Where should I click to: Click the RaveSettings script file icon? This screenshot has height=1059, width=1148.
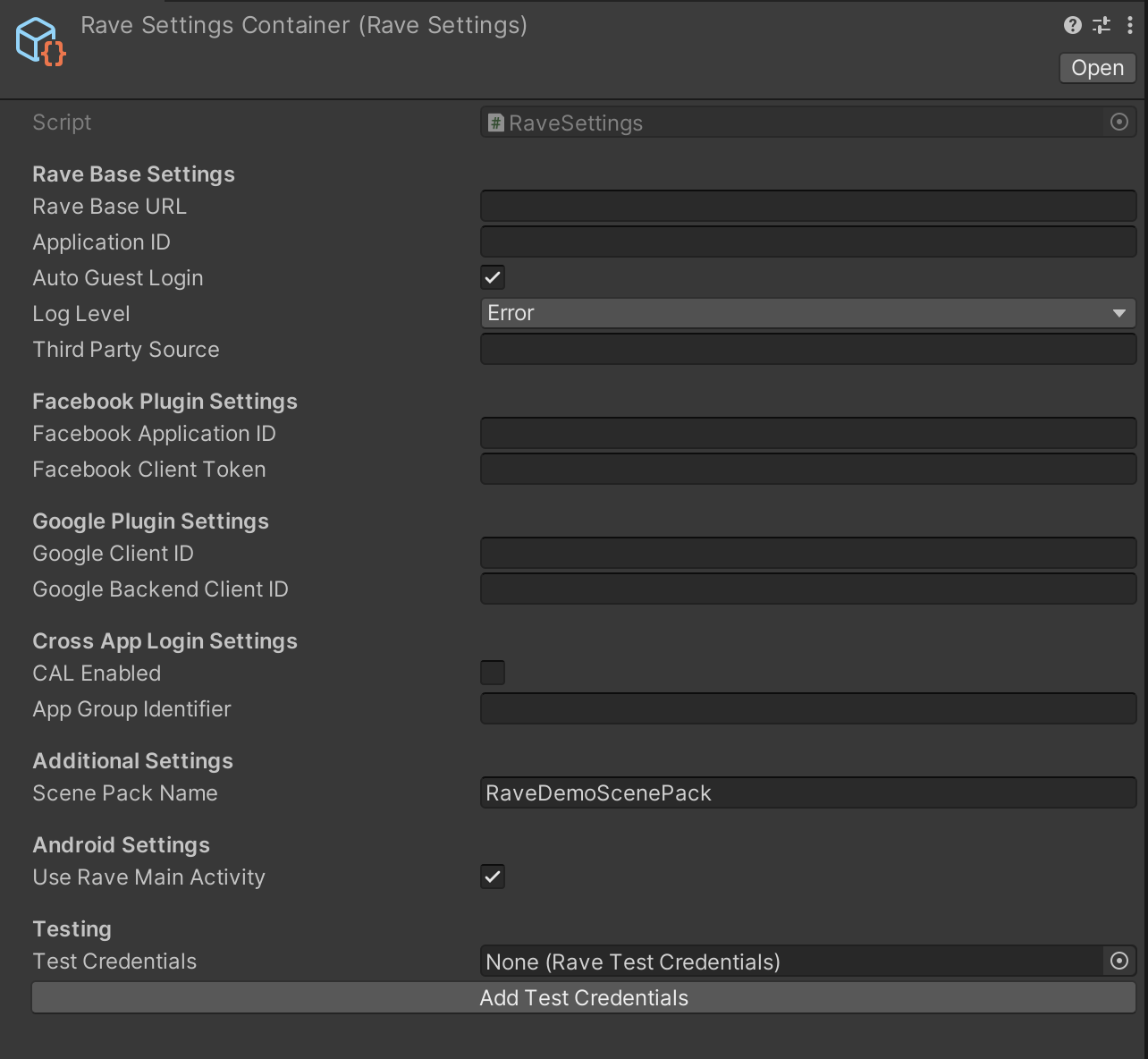point(495,123)
